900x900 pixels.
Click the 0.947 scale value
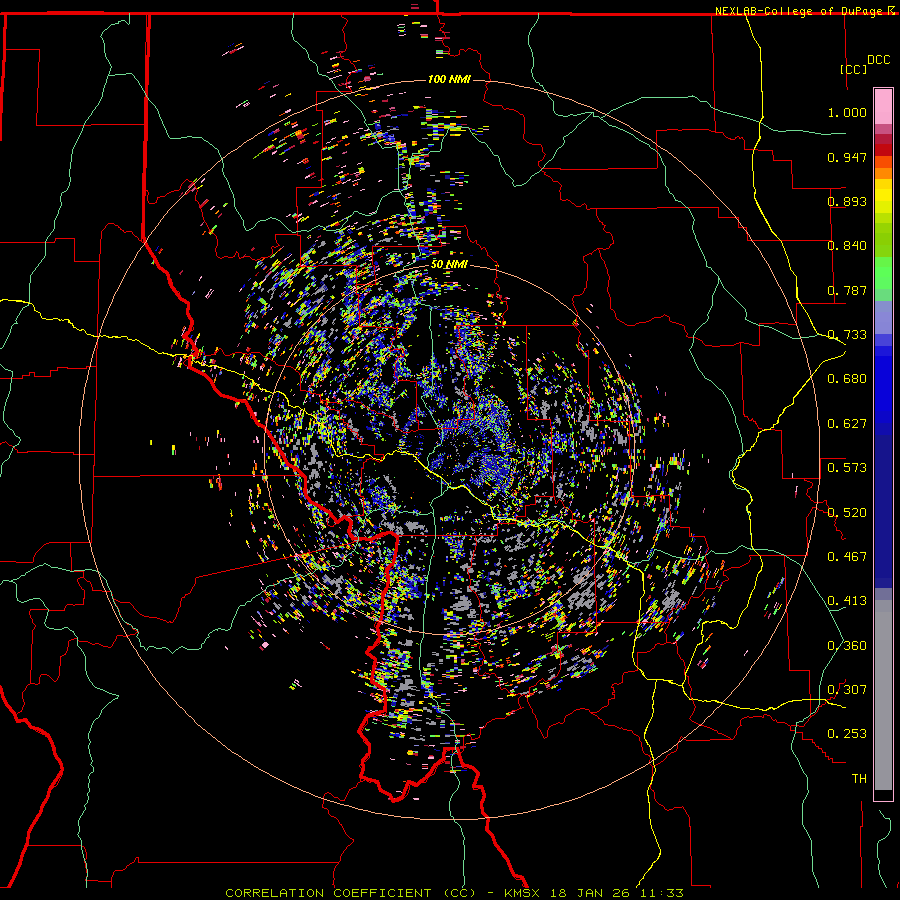[x=847, y=157]
